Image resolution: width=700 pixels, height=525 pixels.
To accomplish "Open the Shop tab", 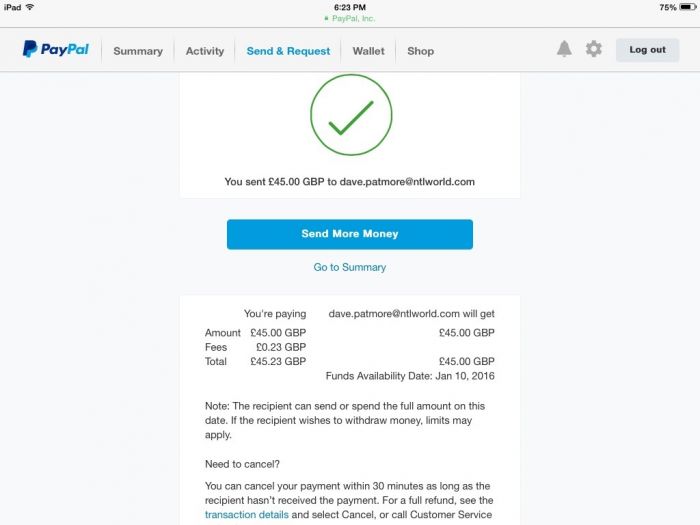I will pyautogui.click(x=421, y=51).
